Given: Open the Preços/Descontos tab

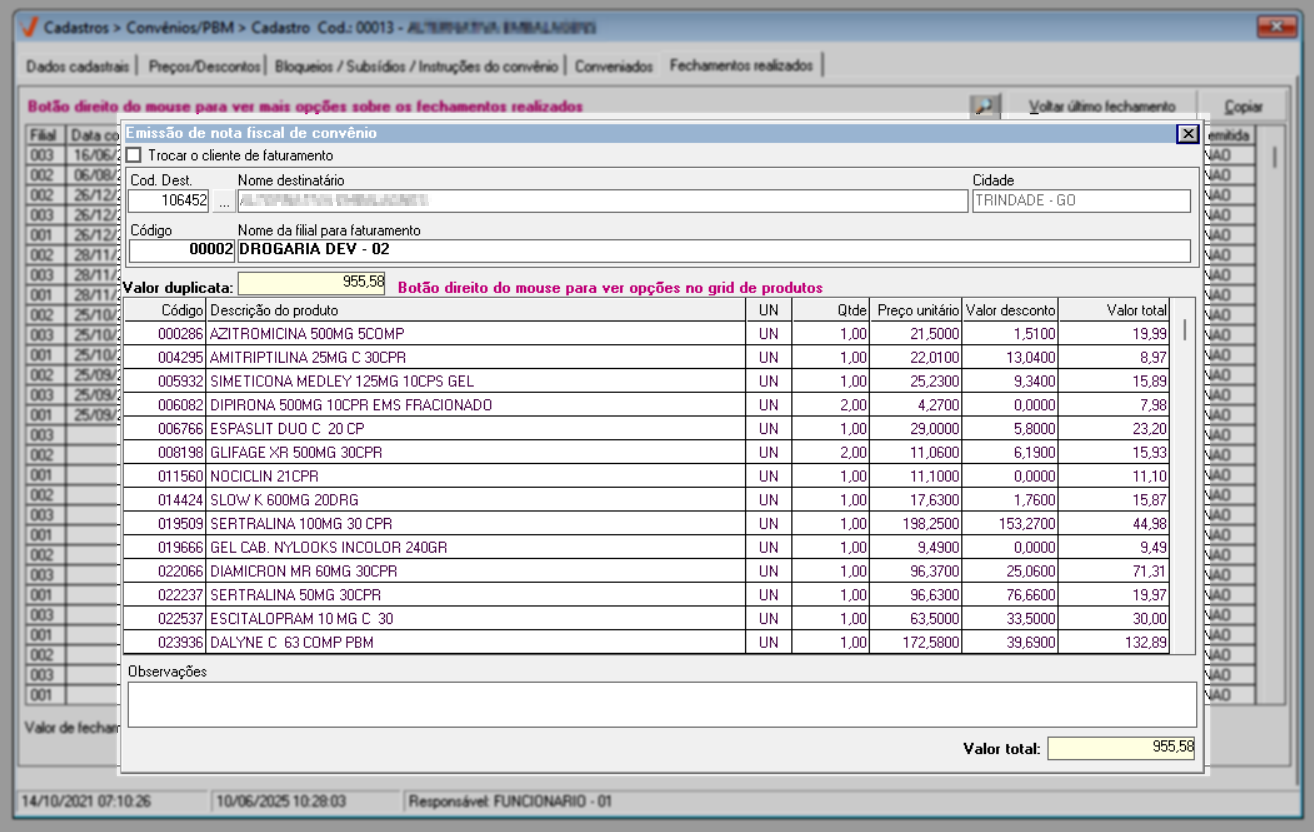Looking at the screenshot, I should [204, 66].
